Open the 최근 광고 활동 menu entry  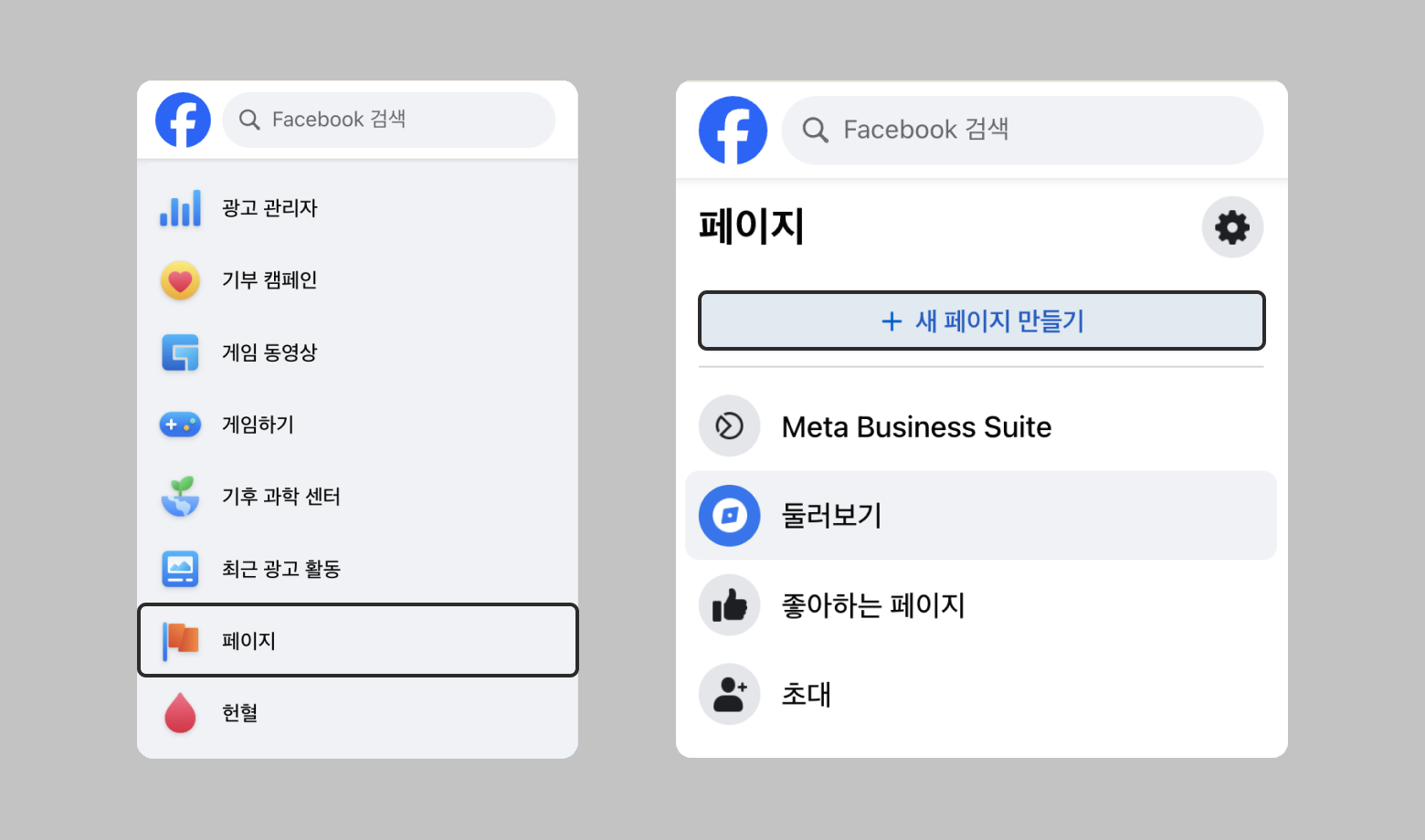tap(357, 569)
